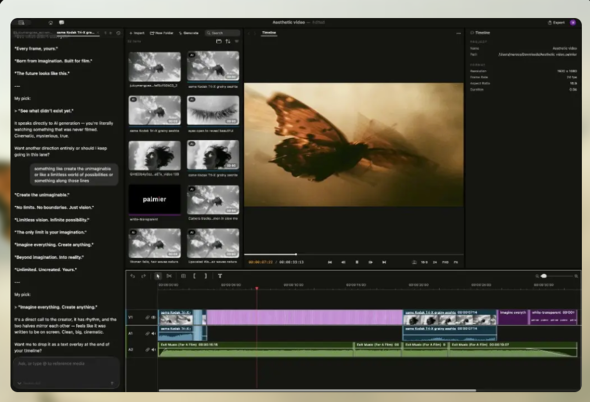This screenshot has width=590, height=402.
Task: Open the 16:9 aspect ratio selector
Action: pyautogui.click(x=424, y=262)
